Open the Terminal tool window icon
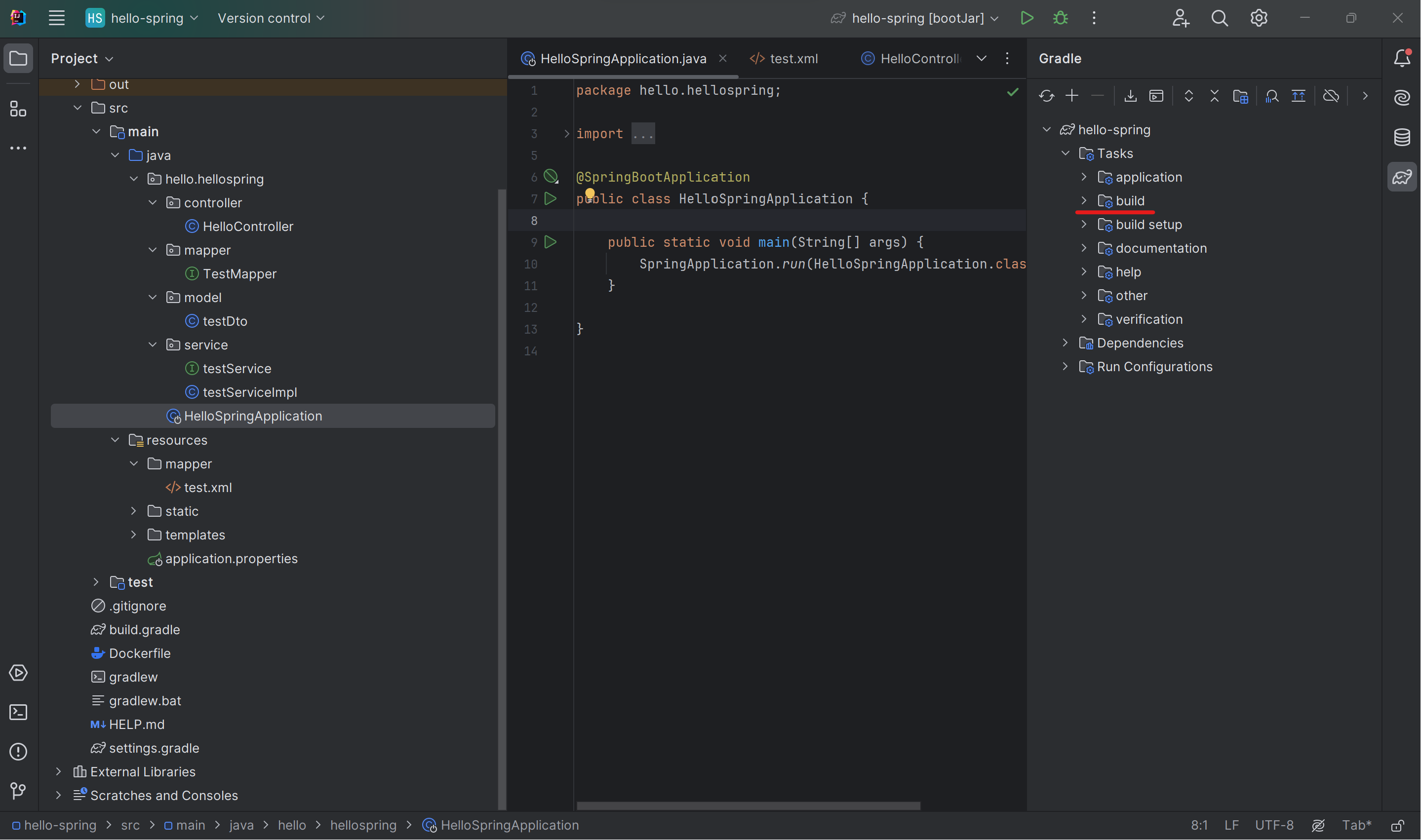Viewport: 1421px width, 840px height. pyautogui.click(x=18, y=712)
